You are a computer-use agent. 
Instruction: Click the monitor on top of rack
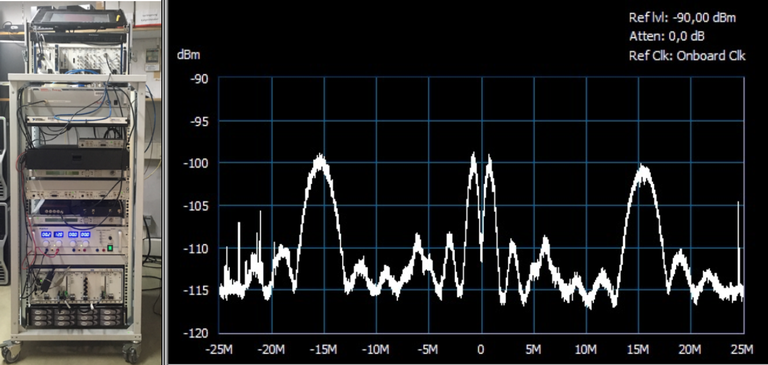coord(78,16)
